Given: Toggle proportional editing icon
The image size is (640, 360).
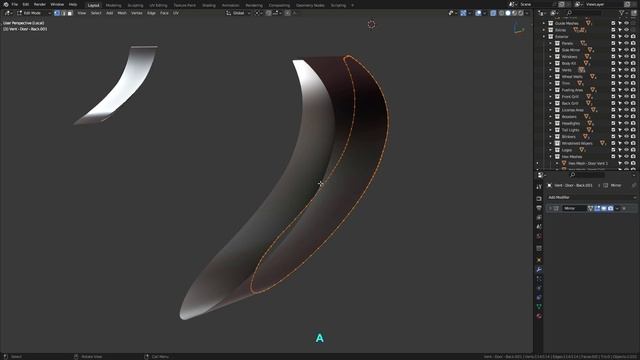Looking at the screenshot, I should click(x=288, y=13).
